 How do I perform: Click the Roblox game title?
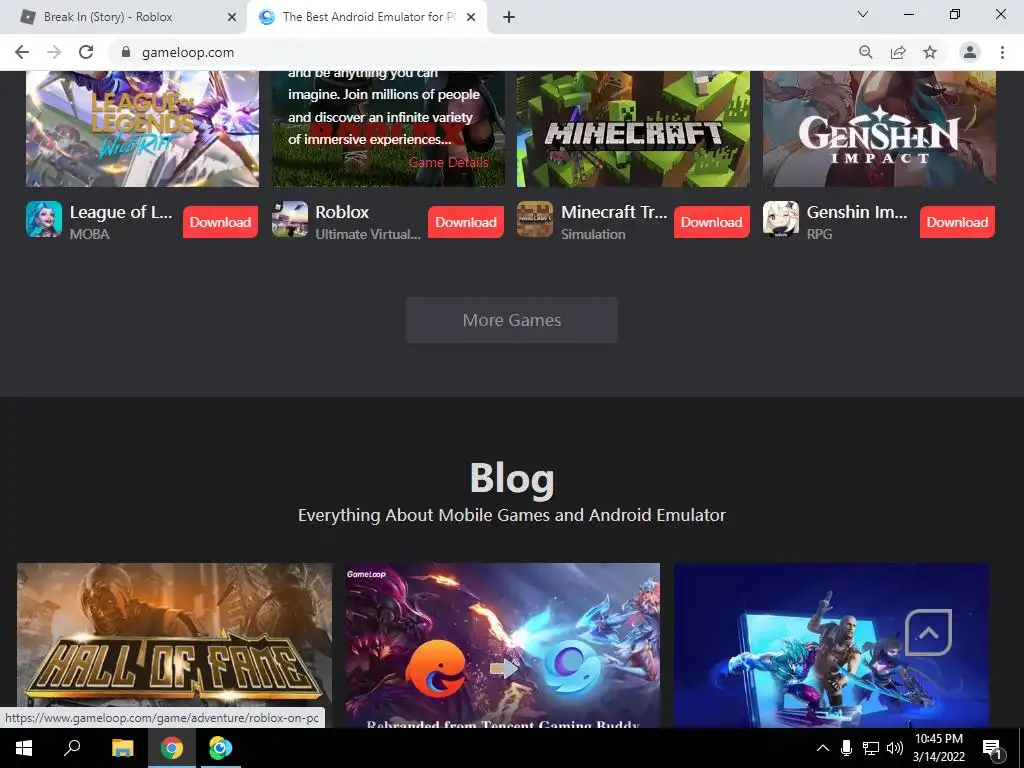point(342,212)
